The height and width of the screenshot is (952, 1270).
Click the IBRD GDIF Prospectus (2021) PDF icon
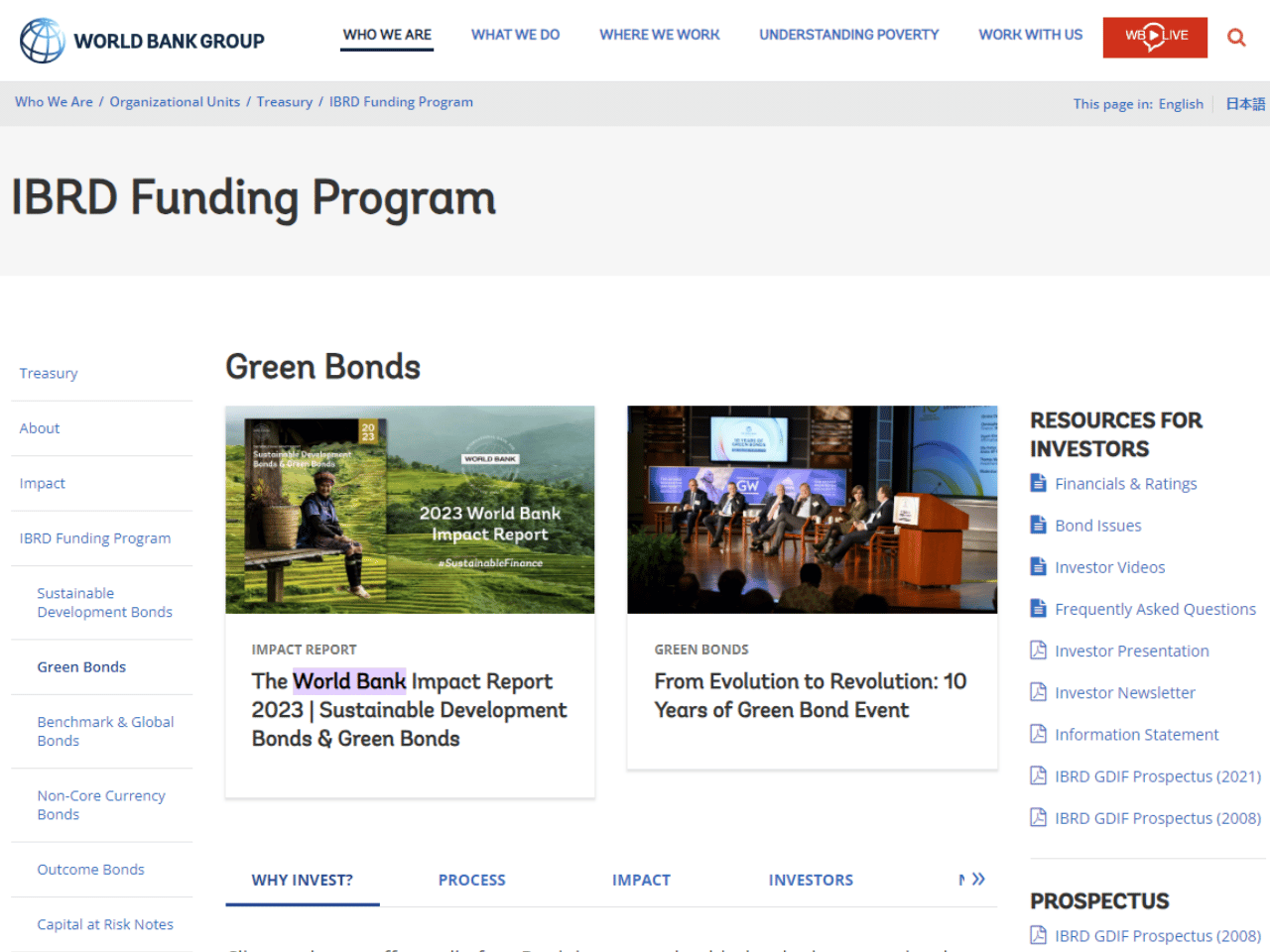pos(1038,774)
